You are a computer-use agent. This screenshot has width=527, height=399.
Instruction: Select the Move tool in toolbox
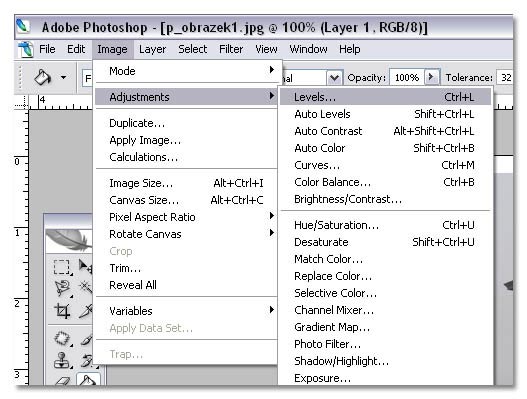tap(85, 267)
